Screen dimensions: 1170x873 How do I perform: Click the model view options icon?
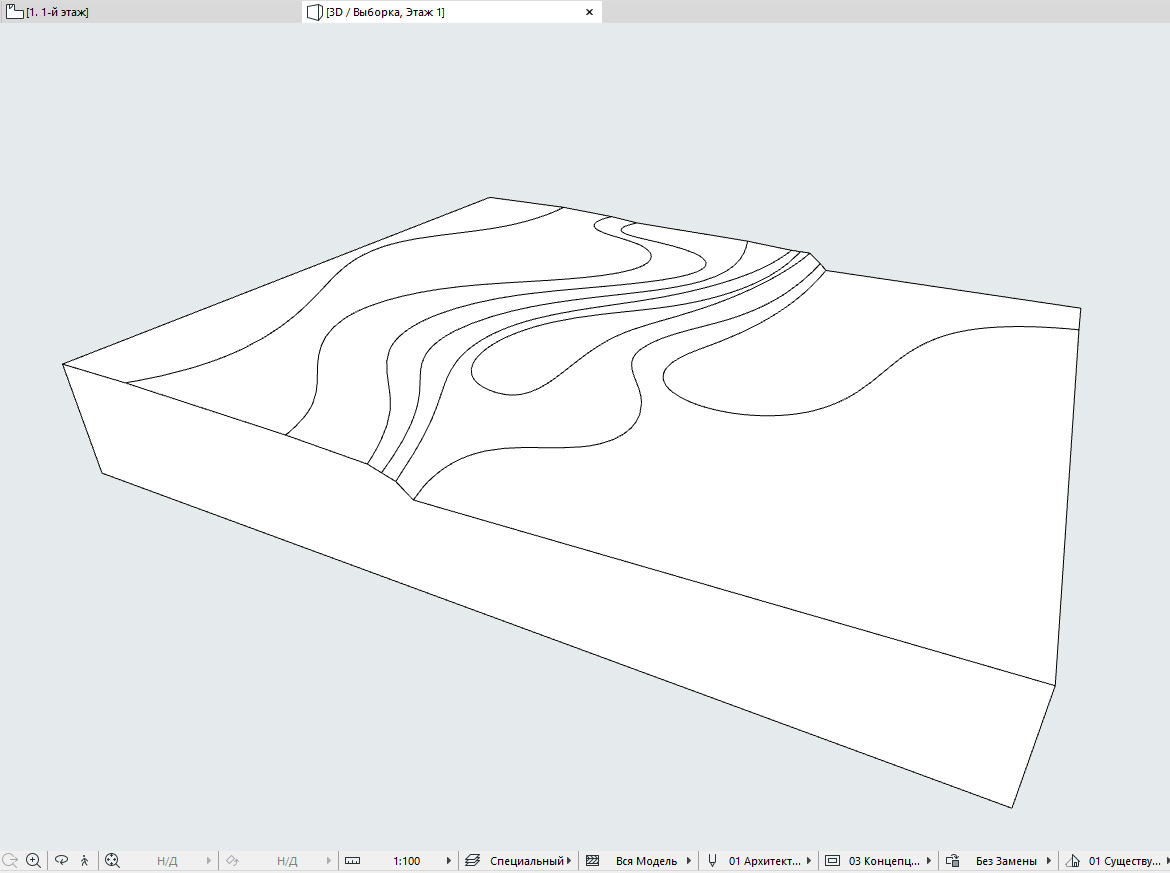(833, 860)
